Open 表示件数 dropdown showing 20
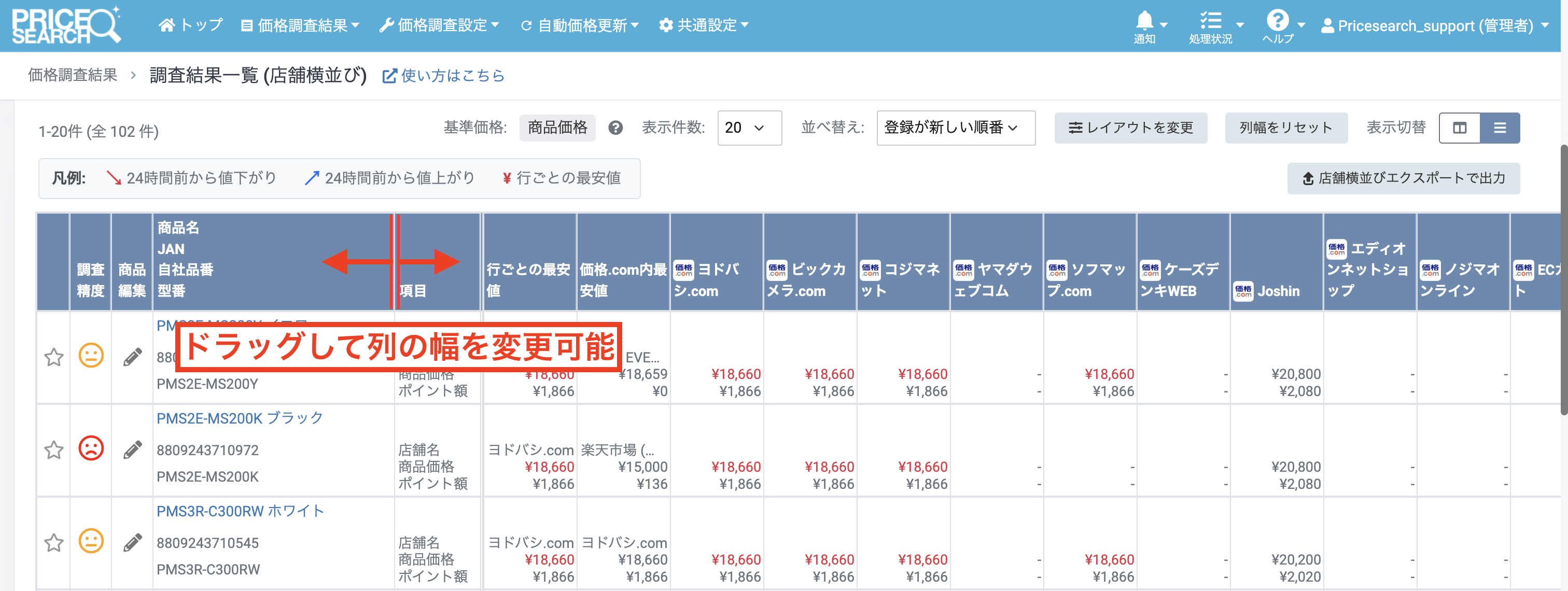 click(749, 128)
